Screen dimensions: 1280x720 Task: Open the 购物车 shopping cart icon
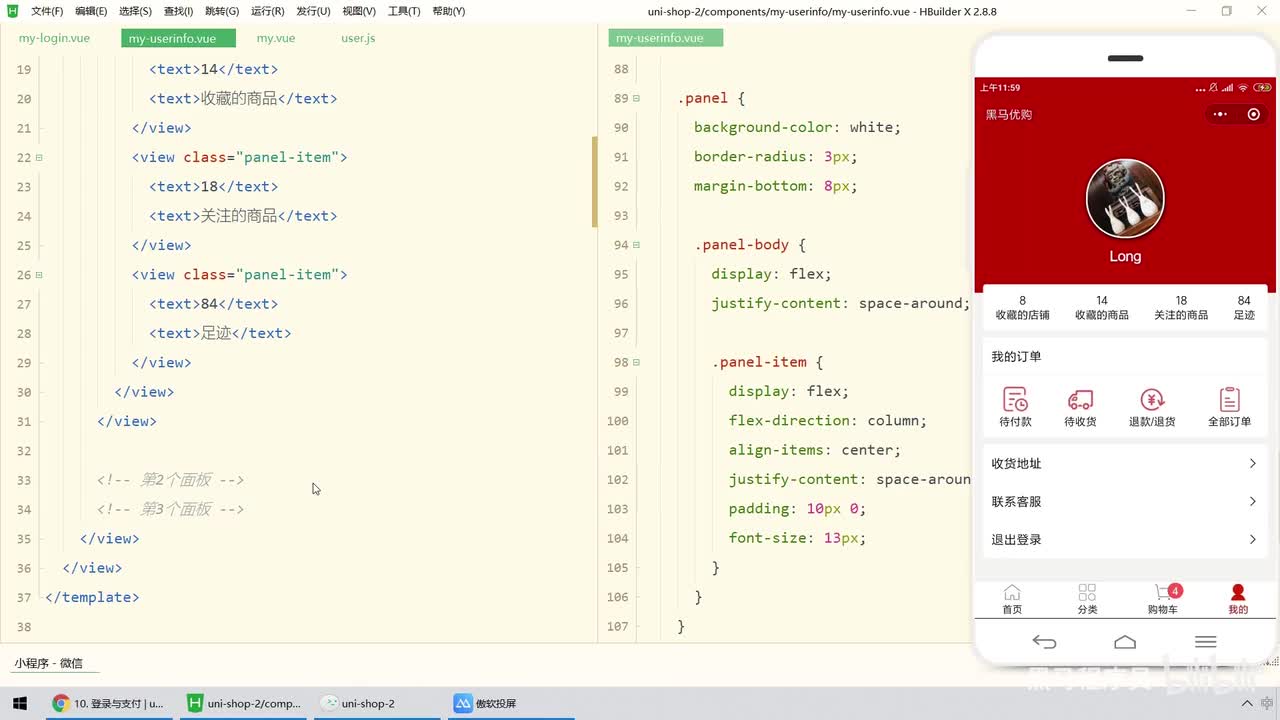click(x=1163, y=593)
